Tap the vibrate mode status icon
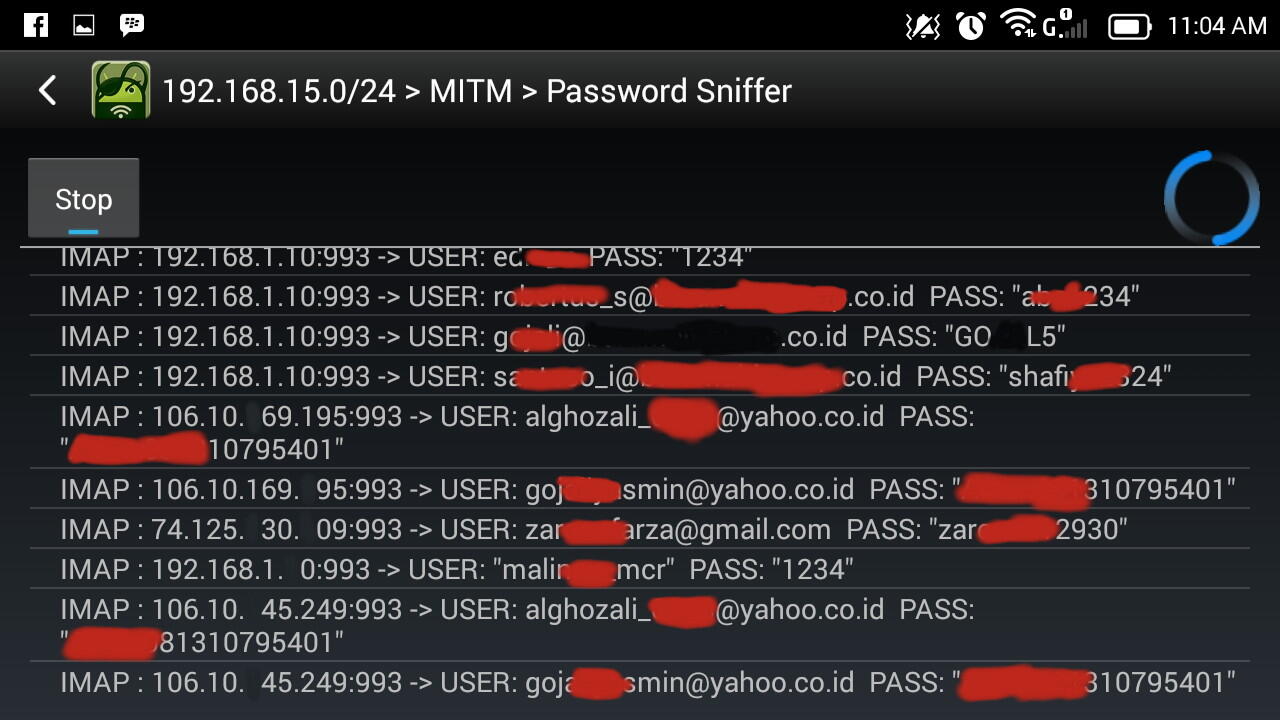 pos(922,26)
